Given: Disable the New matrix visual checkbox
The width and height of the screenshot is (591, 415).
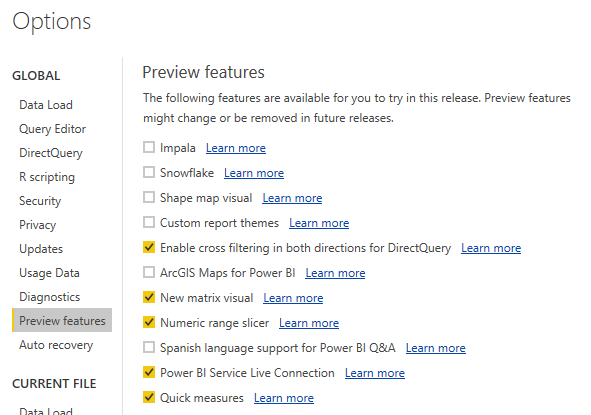Looking at the screenshot, I should click(149, 297).
